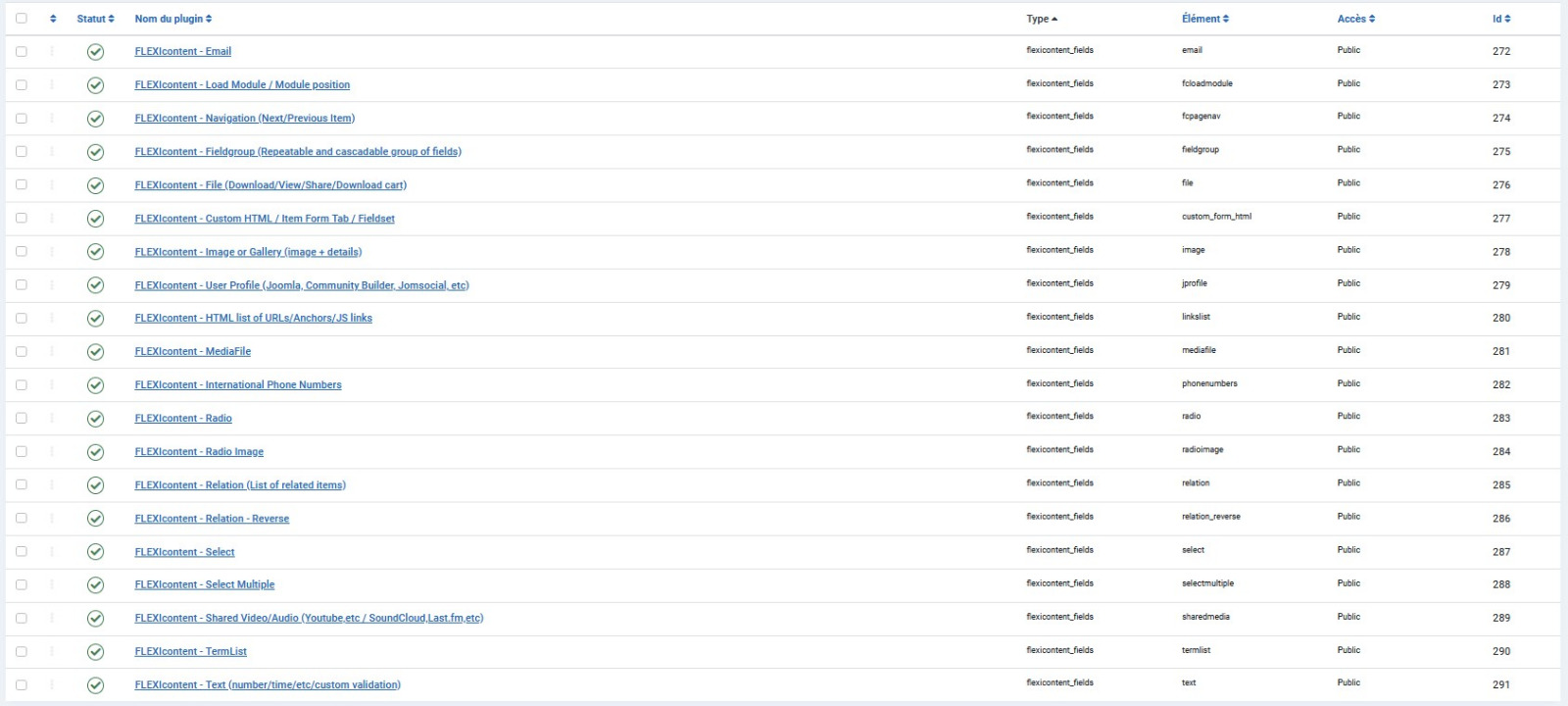Open FLEXIcontent - Relation - Reverse link
The image size is (1568, 706).
pos(212,519)
